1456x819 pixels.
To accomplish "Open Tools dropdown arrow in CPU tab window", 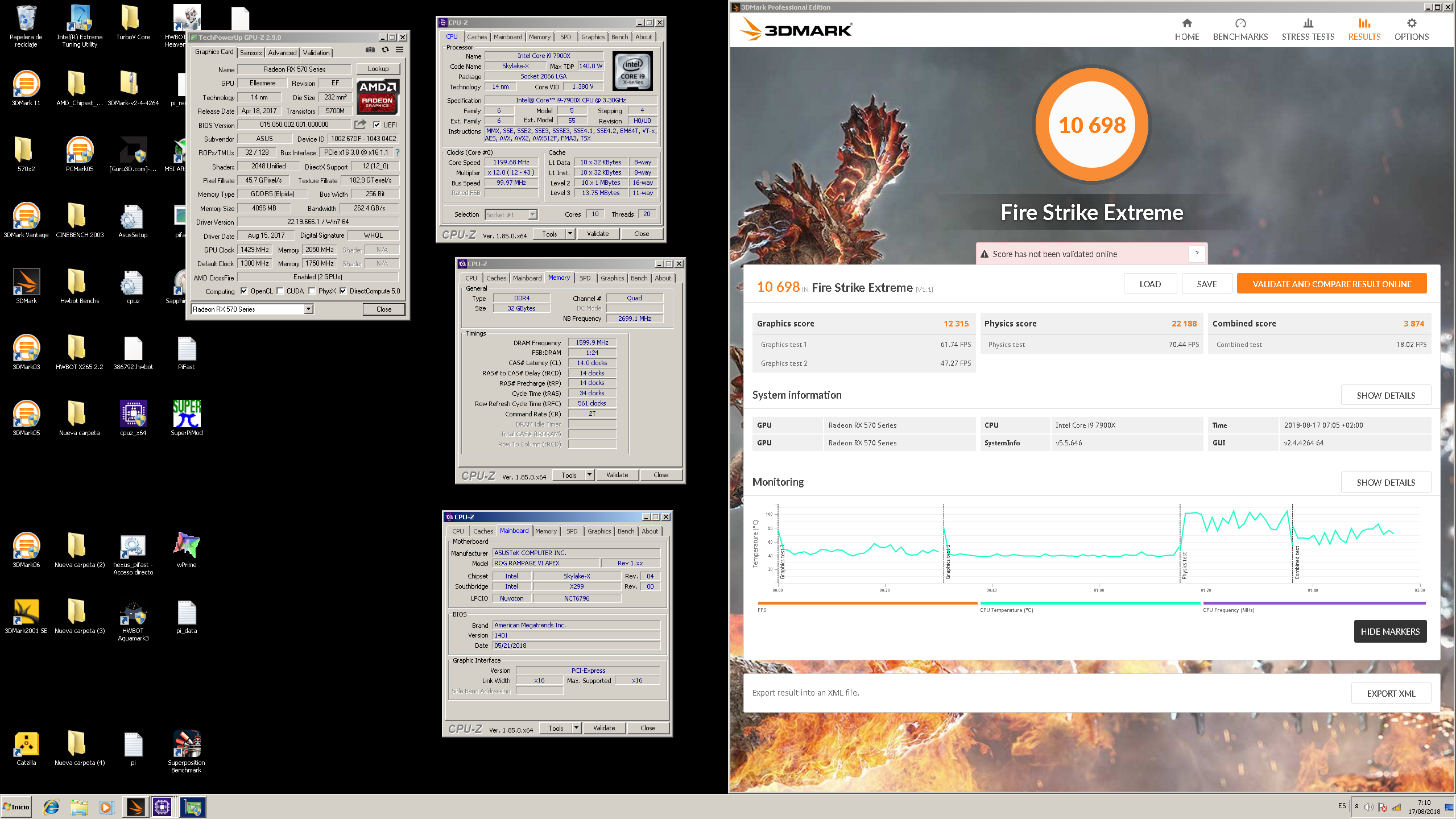I will pyautogui.click(x=570, y=234).
